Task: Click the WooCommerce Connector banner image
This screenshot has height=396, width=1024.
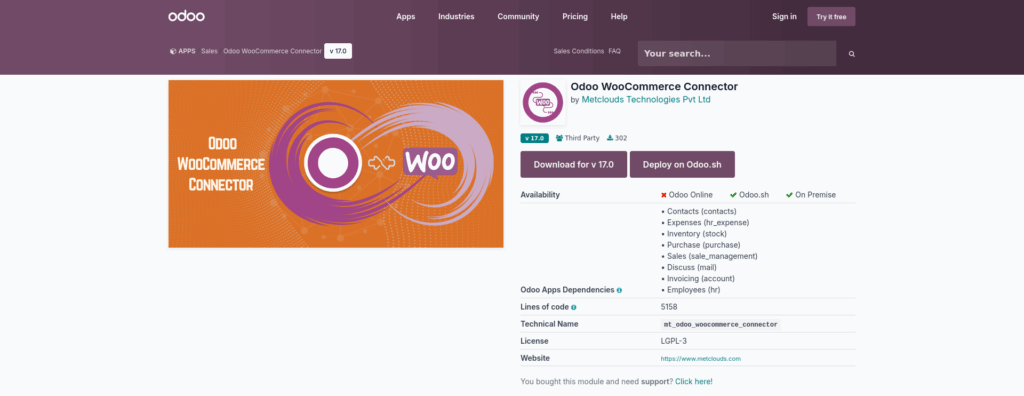Action: click(336, 164)
